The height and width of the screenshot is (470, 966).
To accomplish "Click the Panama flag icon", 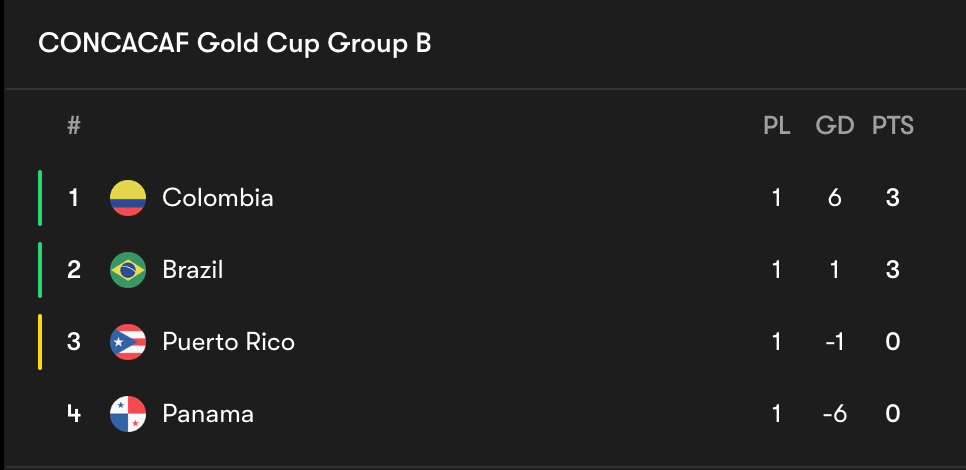I will click(x=128, y=414).
